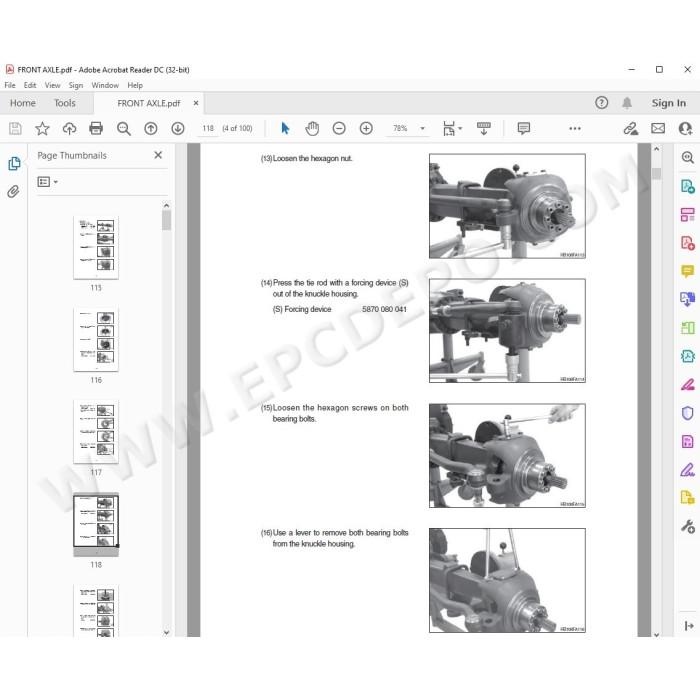Close the Page Thumbnails panel
The image size is (700, 700).
tap(158, 155)
